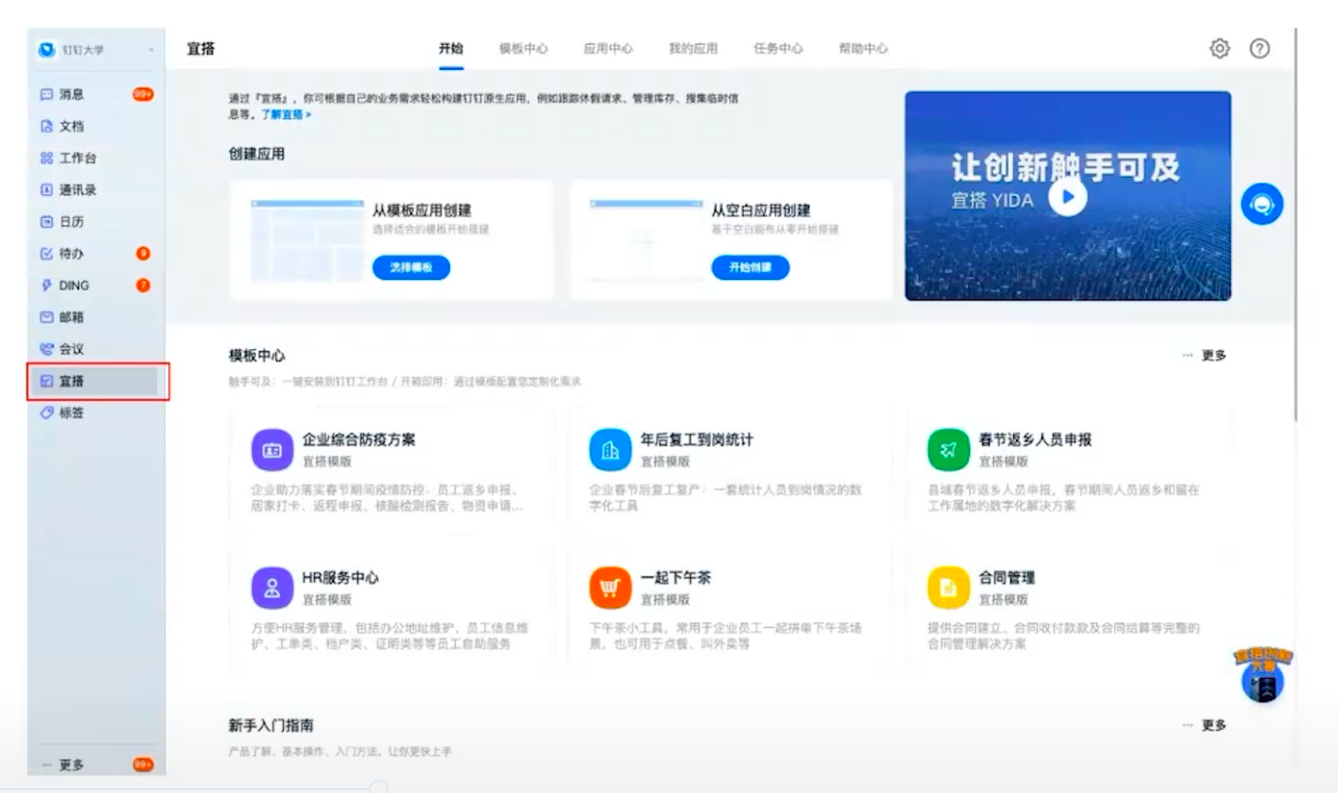The image size is (1338, 793).
Task: Click the 选择模板 button
Action: pyautogui.click(x=411, y=267)
